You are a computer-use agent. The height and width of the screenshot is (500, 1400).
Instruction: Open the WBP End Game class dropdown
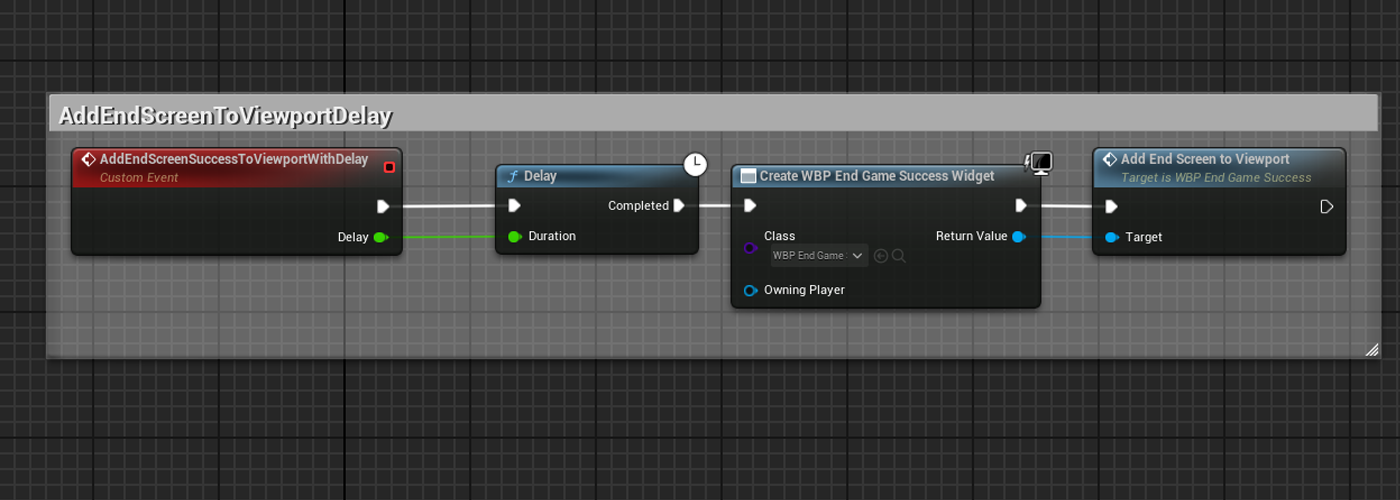[x=818, y=256]
